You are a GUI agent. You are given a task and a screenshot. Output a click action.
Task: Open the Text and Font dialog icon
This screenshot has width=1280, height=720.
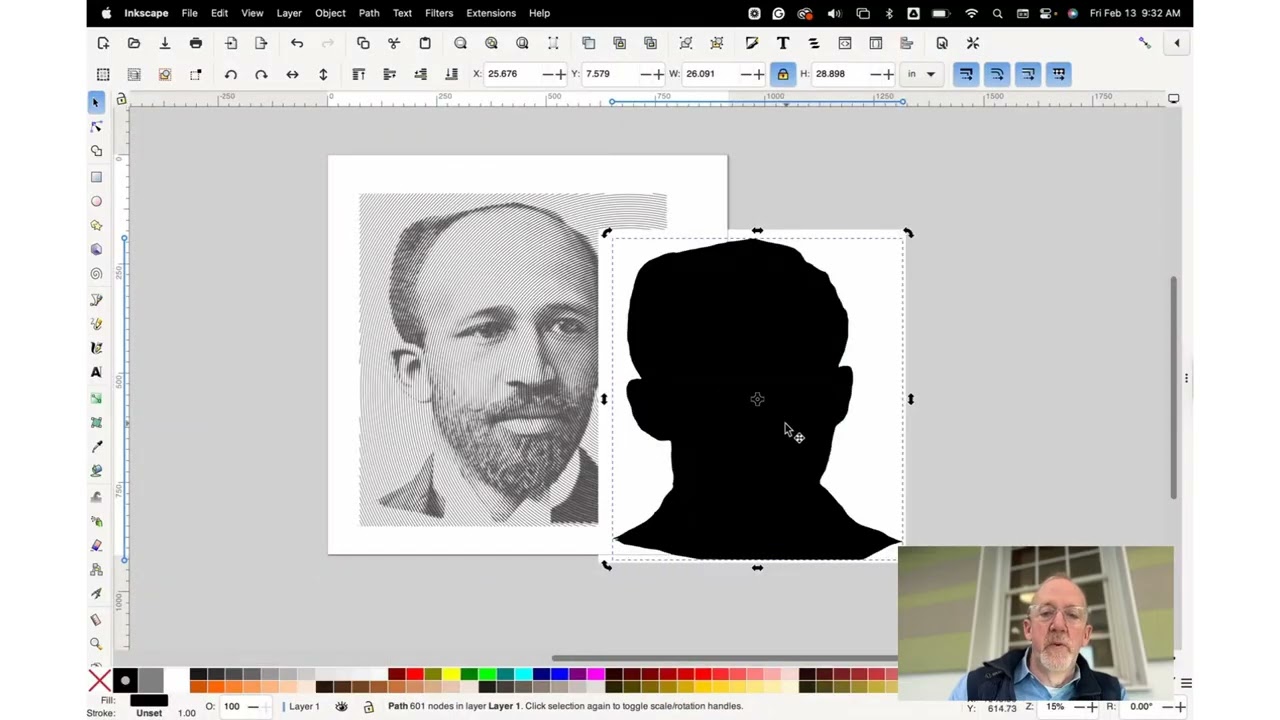coord(783,43)
